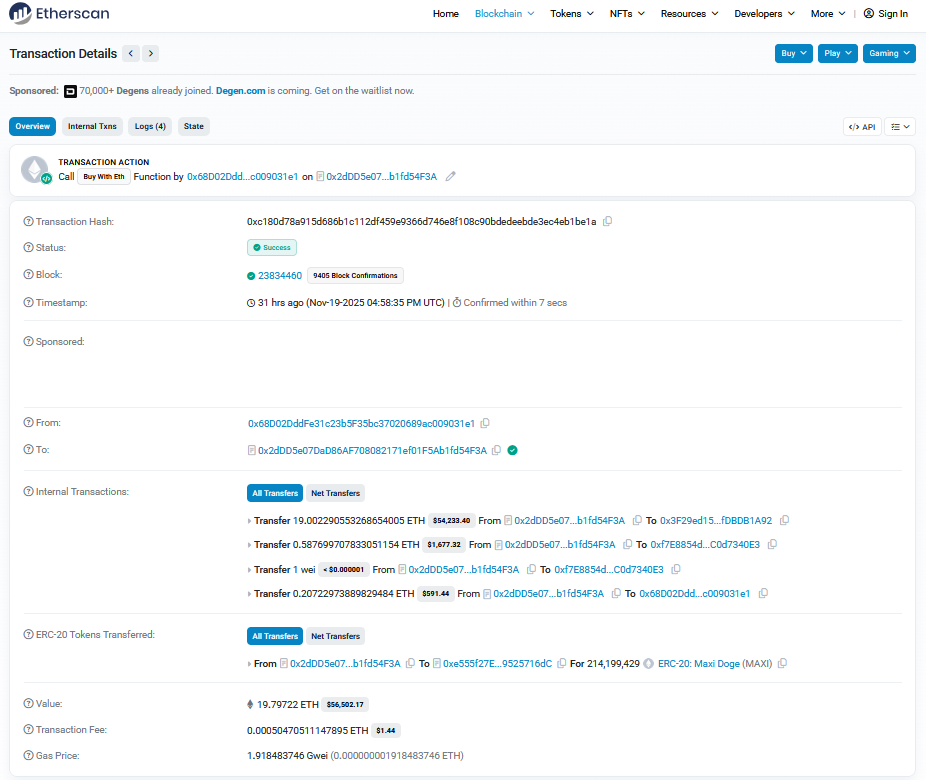Go to next transaction arrow
The width and height of the screenshot is (926, 780).
150,53
